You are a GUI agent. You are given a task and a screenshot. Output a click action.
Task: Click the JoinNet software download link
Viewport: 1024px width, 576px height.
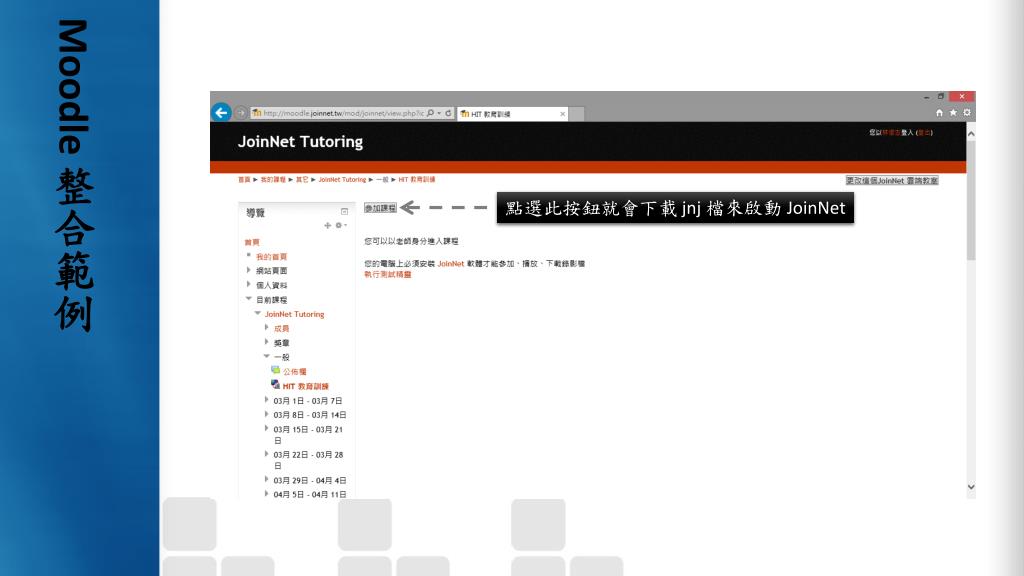point(451,264)
